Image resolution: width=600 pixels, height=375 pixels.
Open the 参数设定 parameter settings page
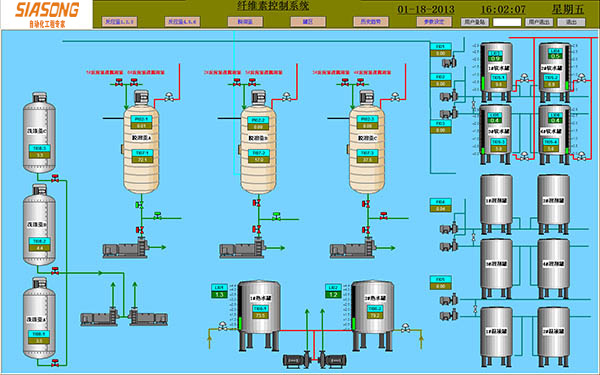(x=434, y=21)
